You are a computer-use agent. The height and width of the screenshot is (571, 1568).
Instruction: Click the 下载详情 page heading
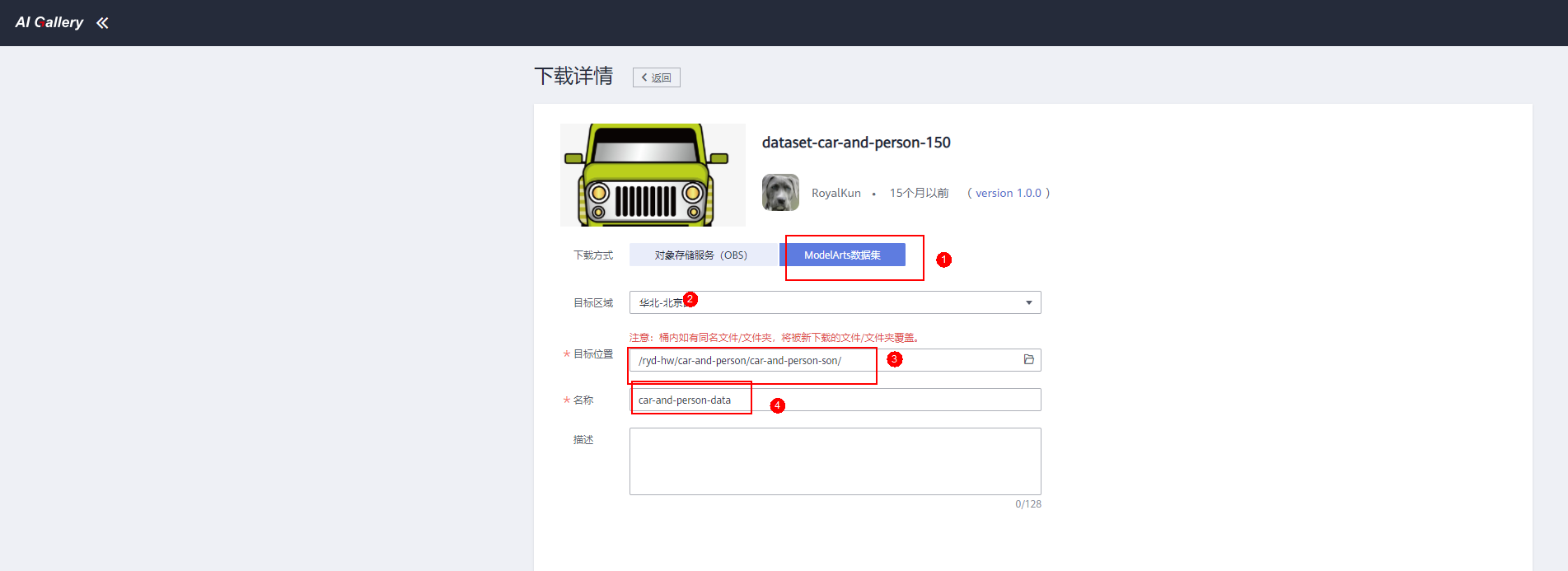[573, 77]
